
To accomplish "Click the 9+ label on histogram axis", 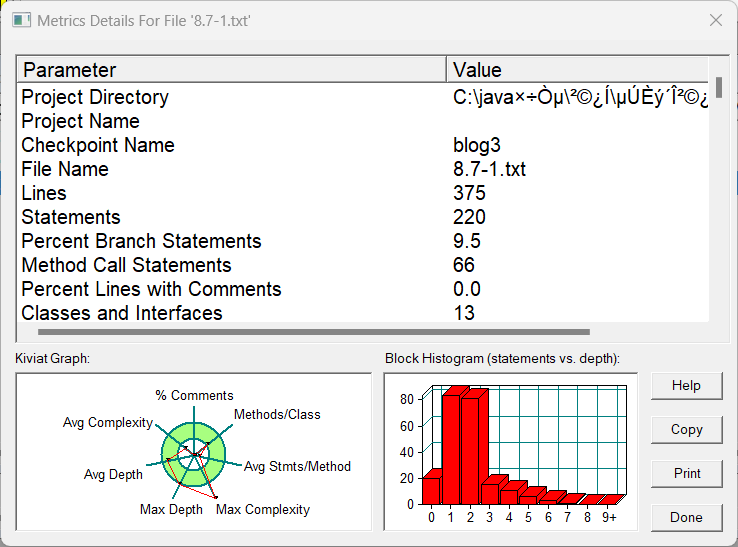I will [x=609, y=517].
